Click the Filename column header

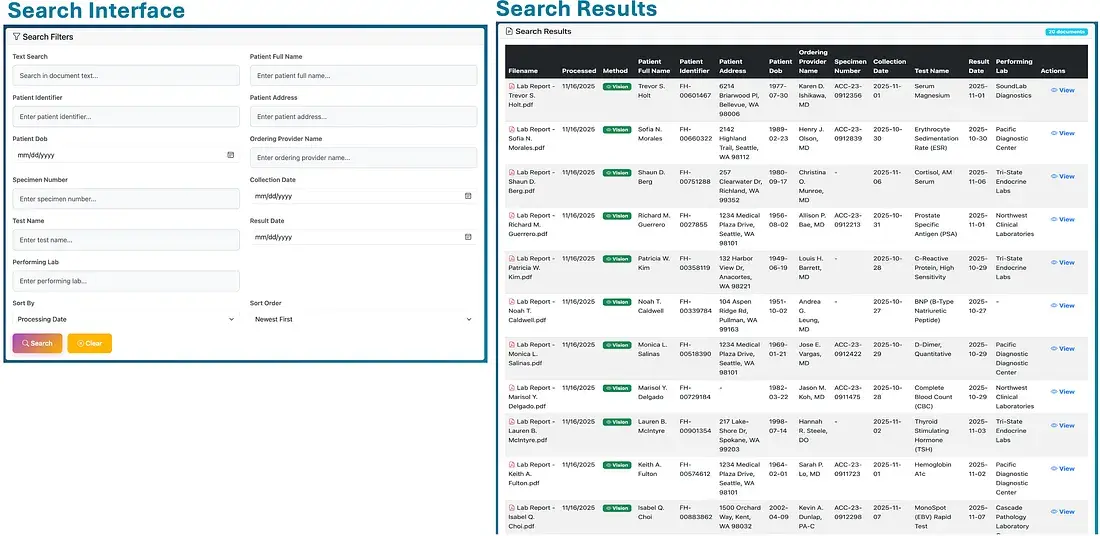point(523,71)
